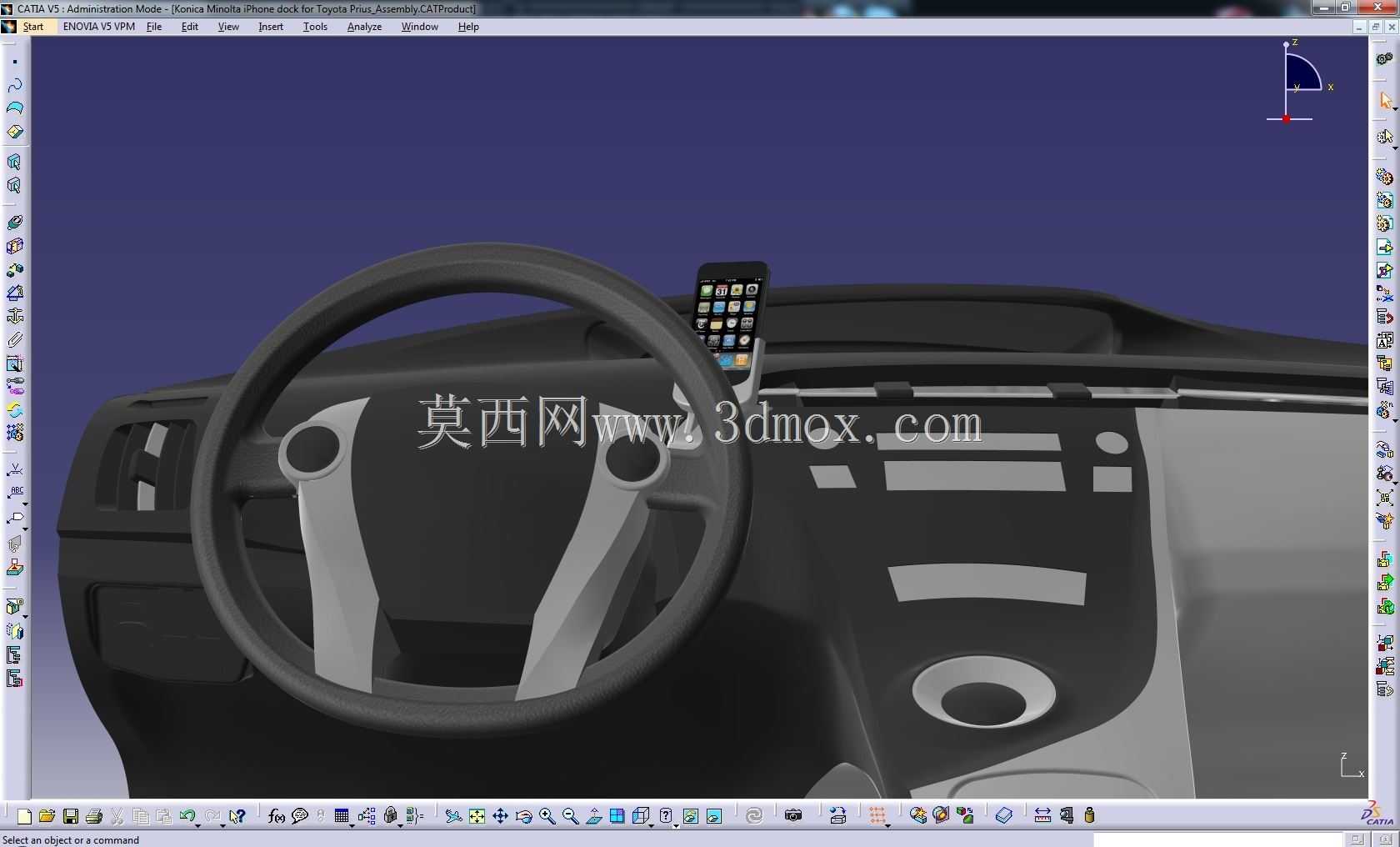Expand the Redo history dropdown arrow
The height and width of the screenshot is (847, 1400).
(222, 825)
